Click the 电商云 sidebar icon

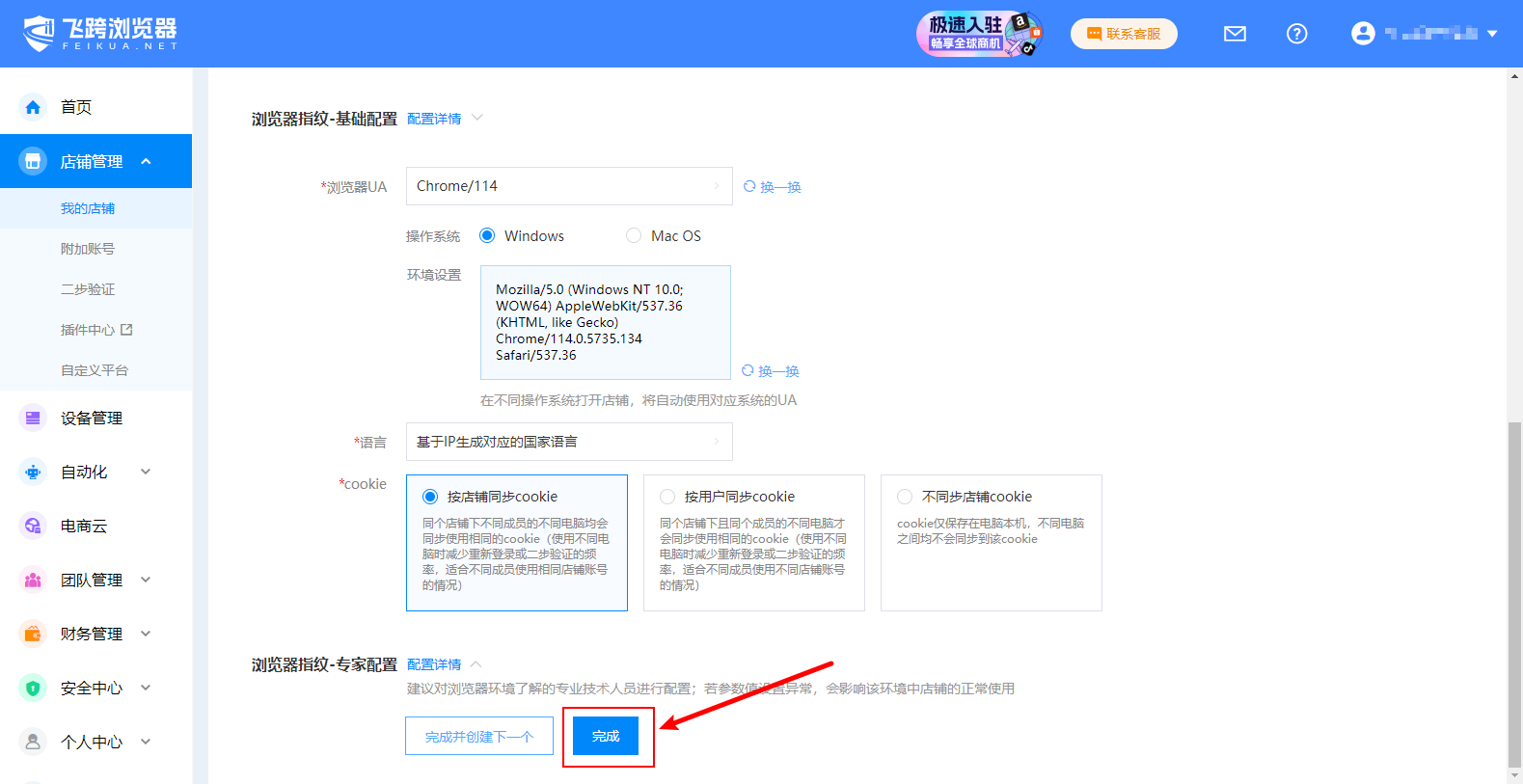click(x=33, y=526)
